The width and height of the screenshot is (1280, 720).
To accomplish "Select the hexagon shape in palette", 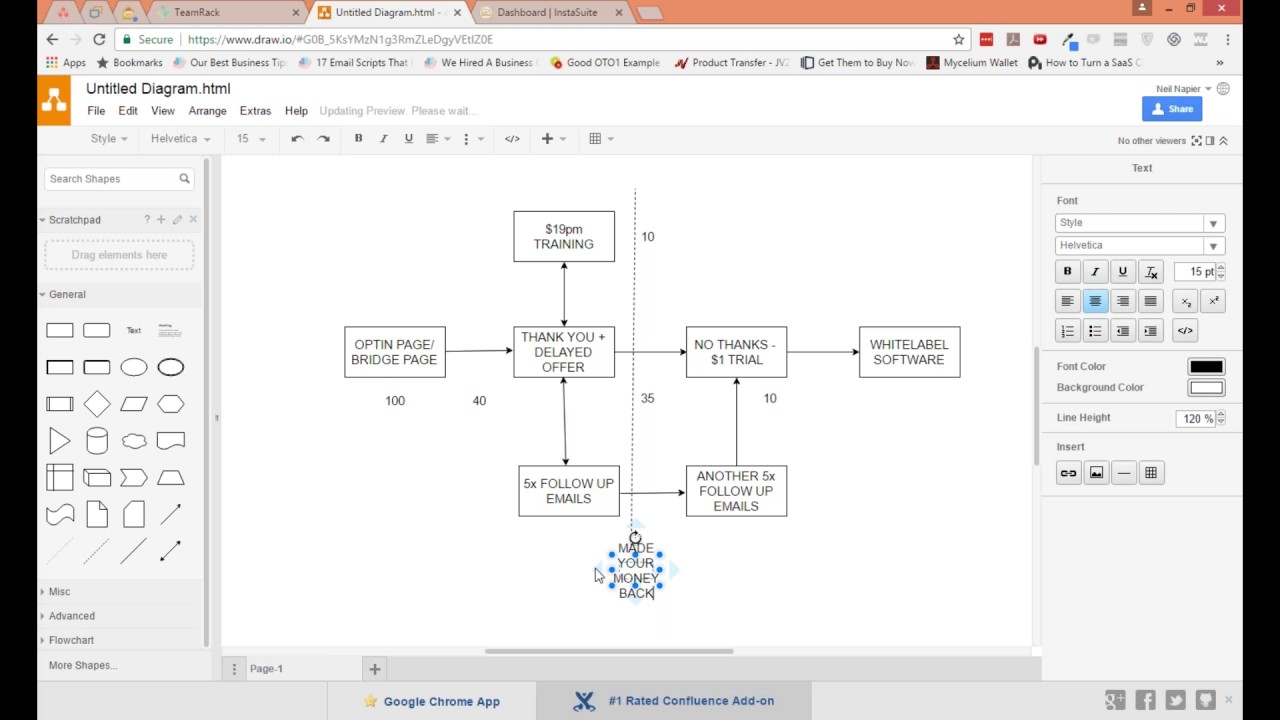I will pos(171,404).
